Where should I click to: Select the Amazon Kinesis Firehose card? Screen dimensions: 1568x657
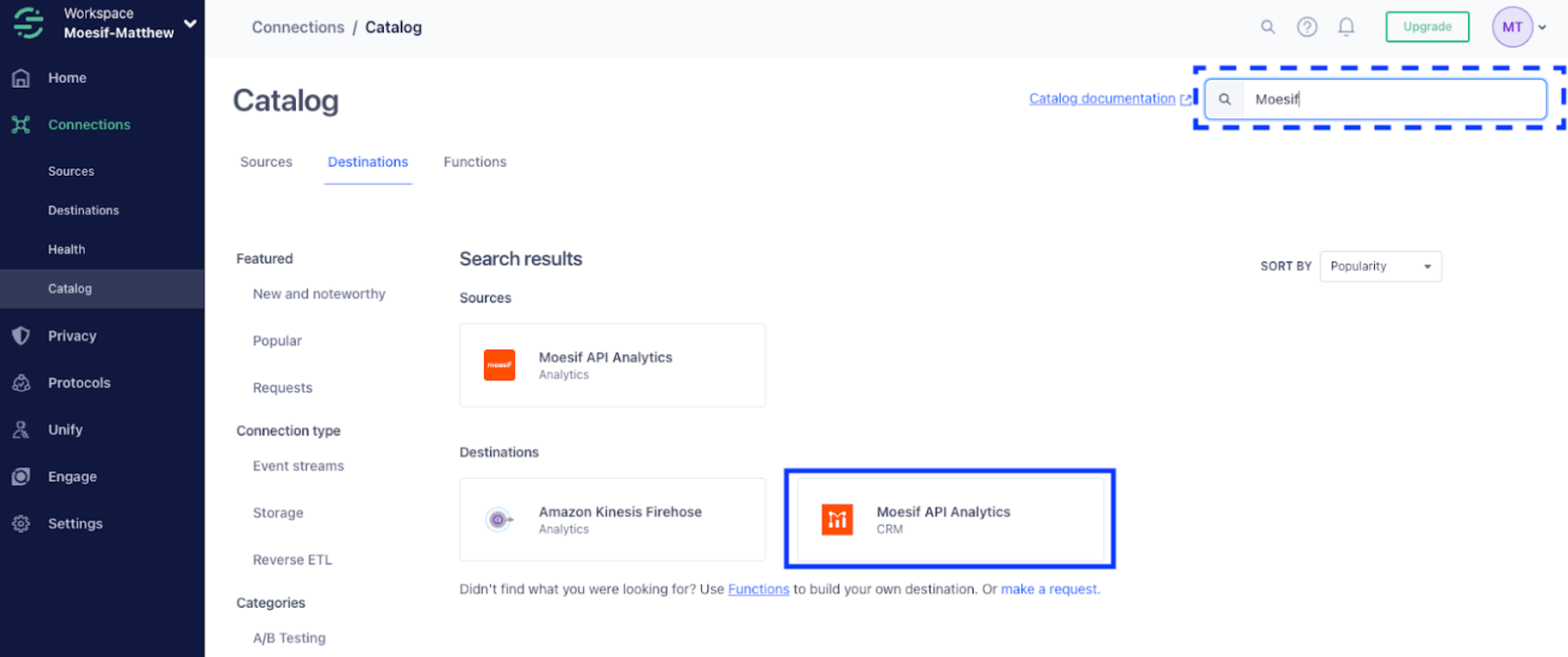click(x=612, y=519)
